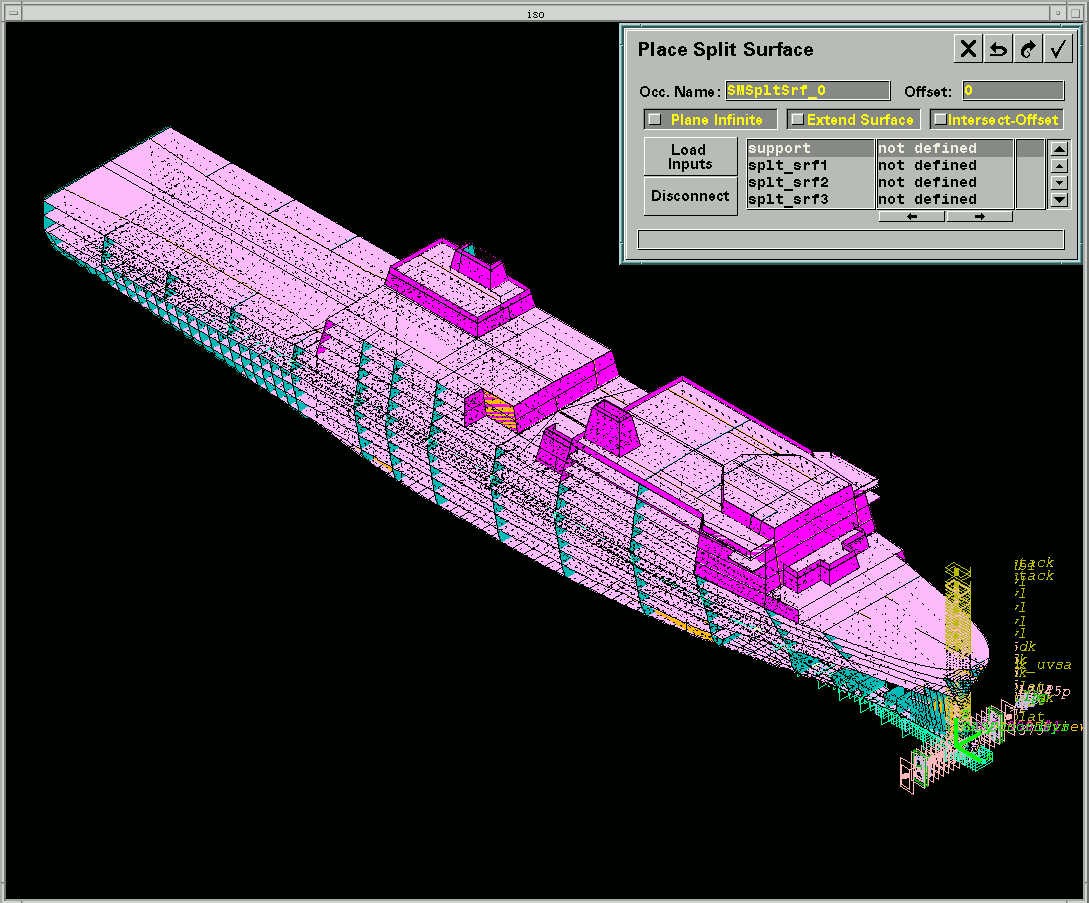Click the Disconnect button
Viewport: 1089px width, 903px height.
690,196
